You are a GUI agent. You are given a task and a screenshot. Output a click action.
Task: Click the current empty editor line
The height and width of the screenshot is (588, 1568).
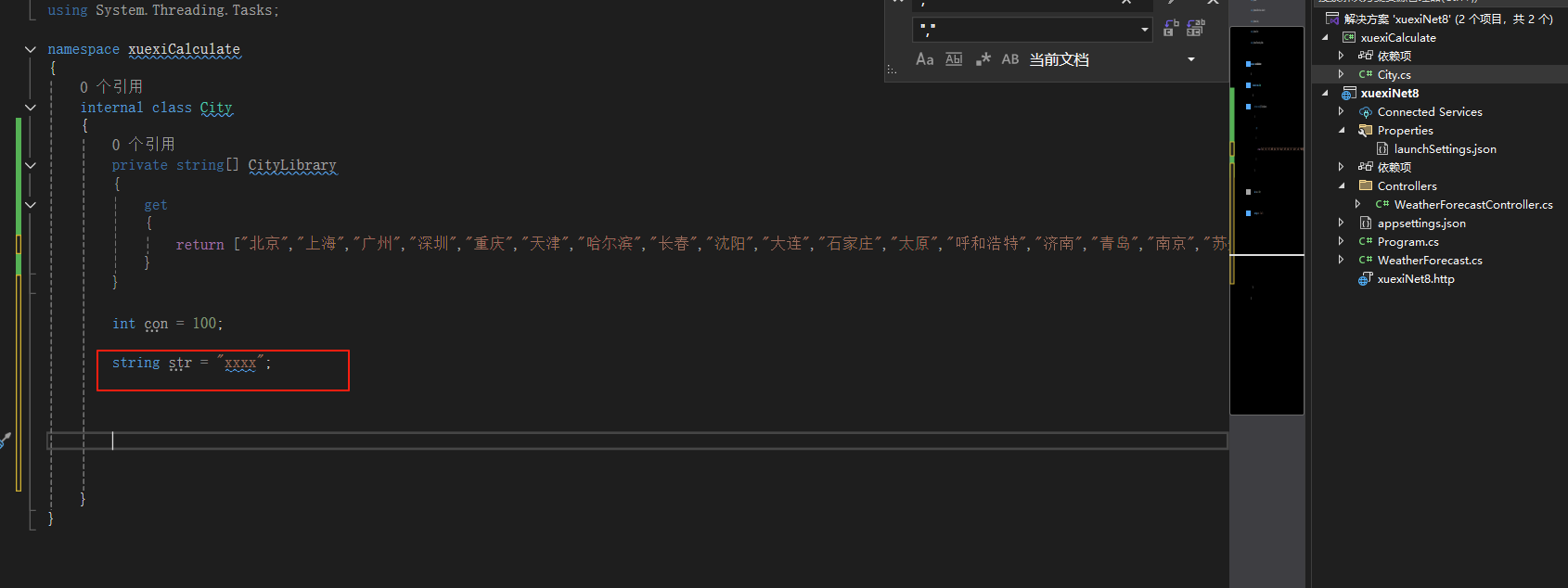(637, 441)
